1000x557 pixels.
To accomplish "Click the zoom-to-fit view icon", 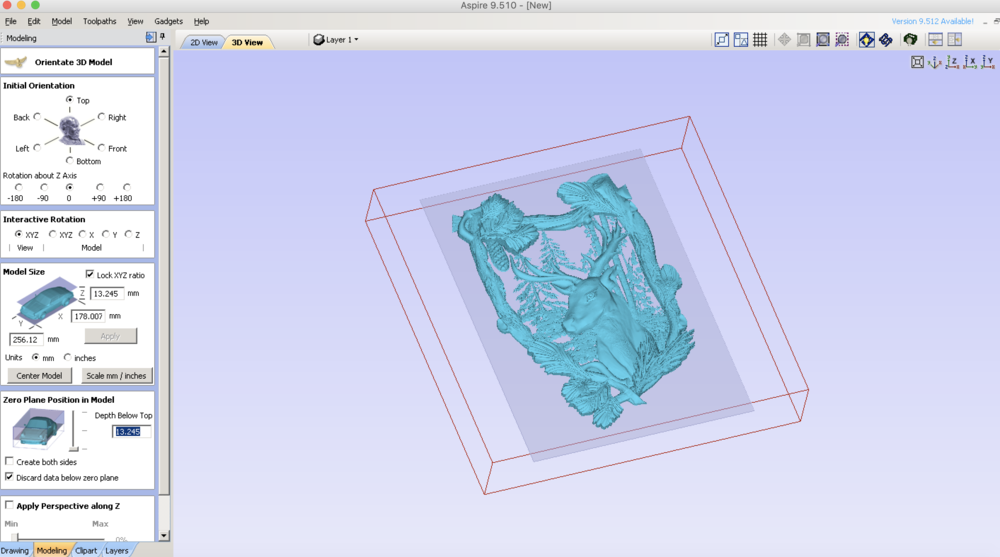I will pos(918,62).
